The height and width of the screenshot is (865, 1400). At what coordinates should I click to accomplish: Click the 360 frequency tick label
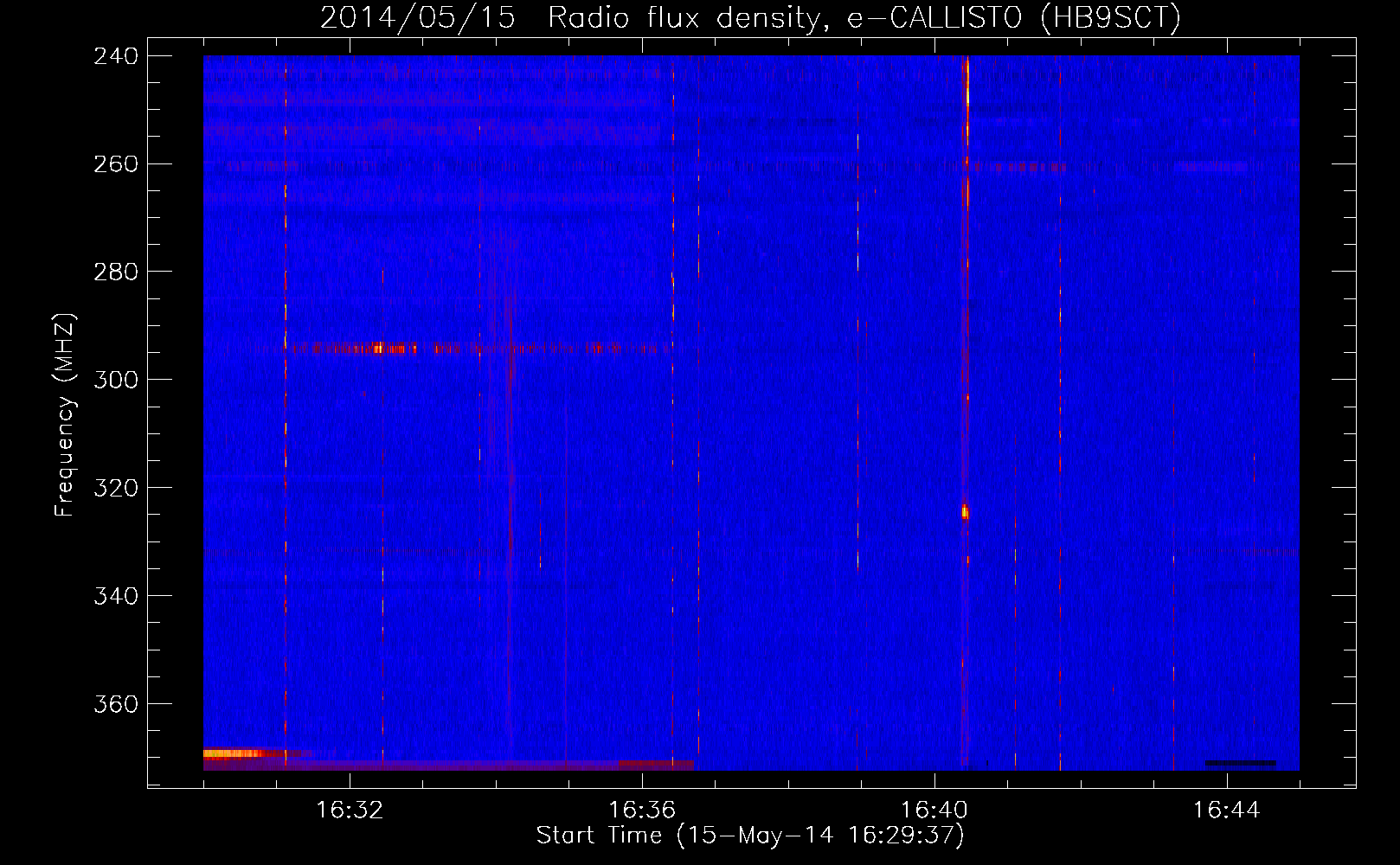pyautogui.click(x=116, y=705)
